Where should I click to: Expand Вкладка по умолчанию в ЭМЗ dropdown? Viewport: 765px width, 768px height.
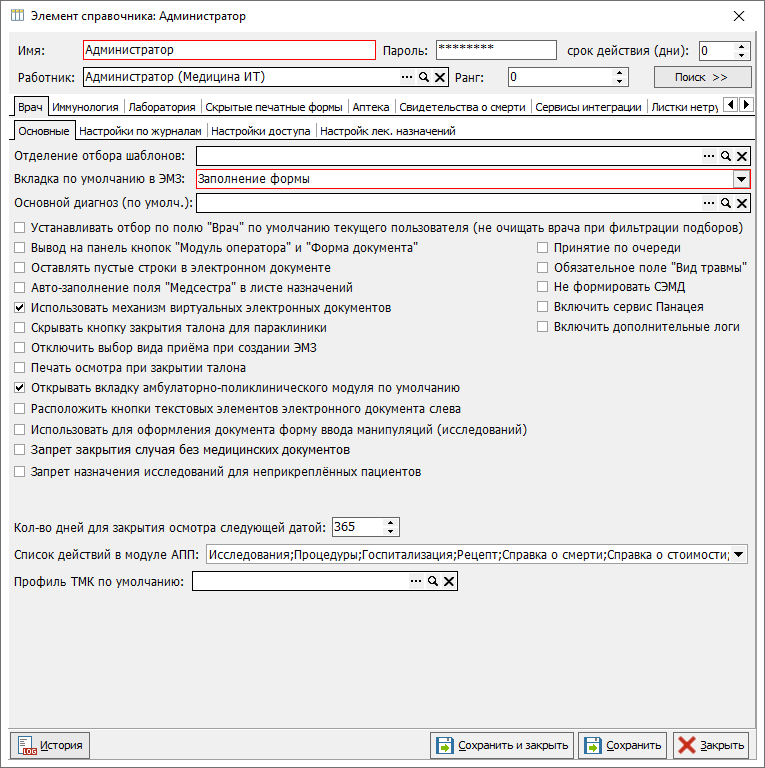coord(741,179)
